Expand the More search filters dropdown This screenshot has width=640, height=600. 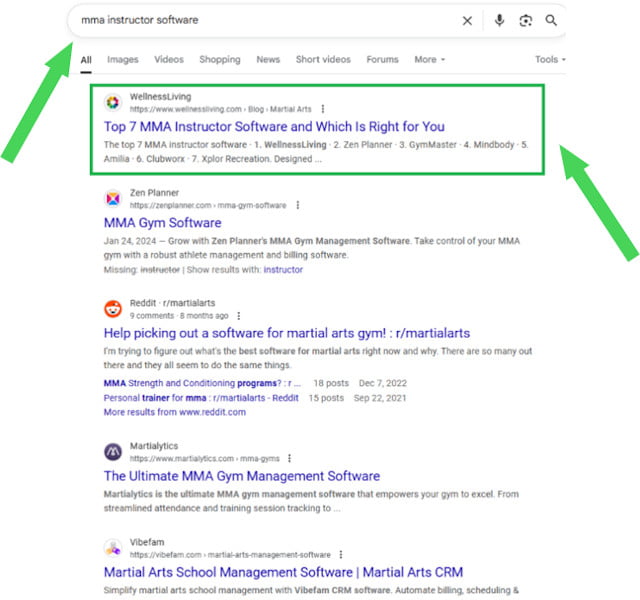(x=430, y=60)
